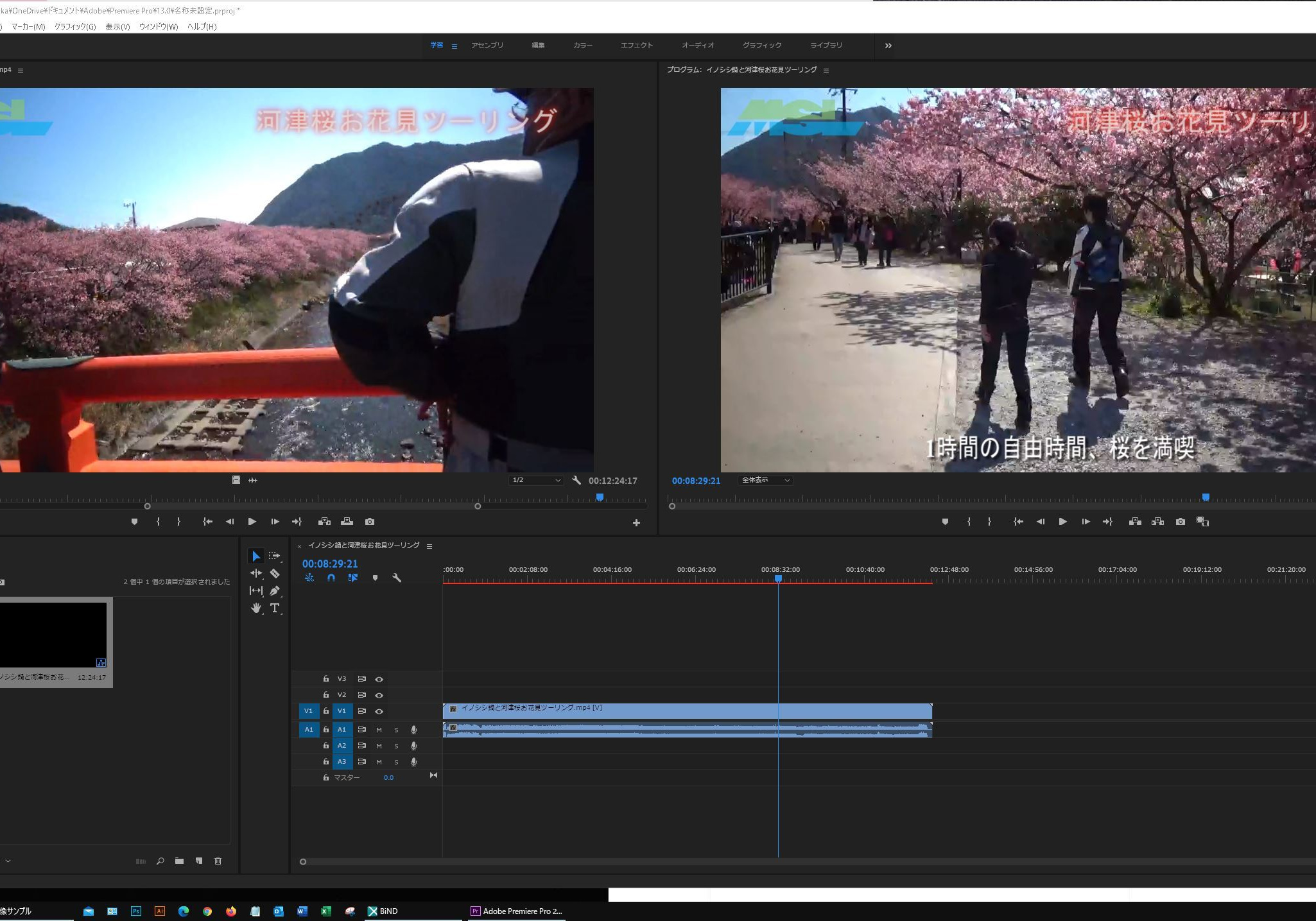Open Photoshop from the taskbar

pos(136,911)
